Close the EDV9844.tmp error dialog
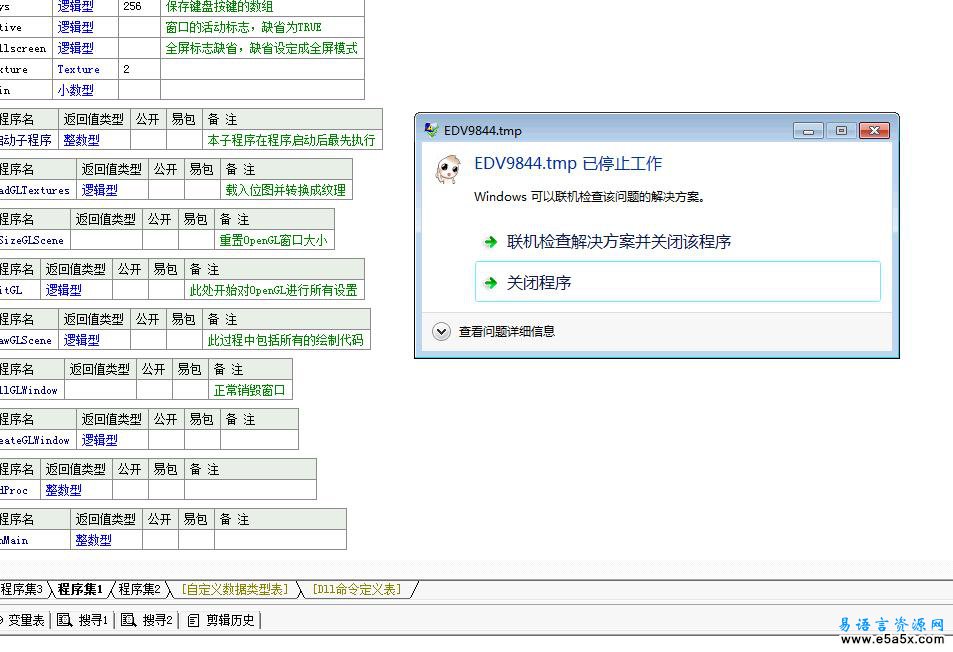Screen dimensions: 953x652 click(873, 131)
